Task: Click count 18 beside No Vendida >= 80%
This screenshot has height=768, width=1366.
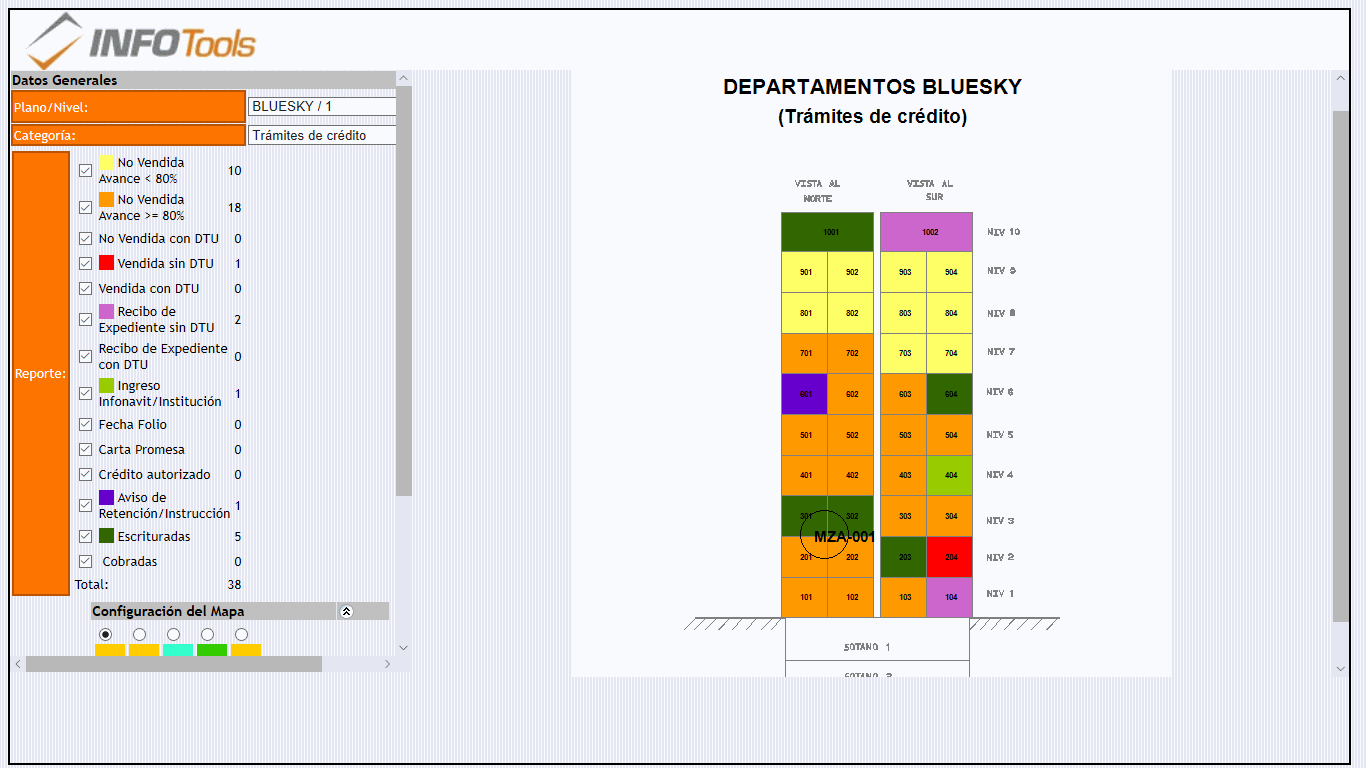Action: tap(234, 208)
